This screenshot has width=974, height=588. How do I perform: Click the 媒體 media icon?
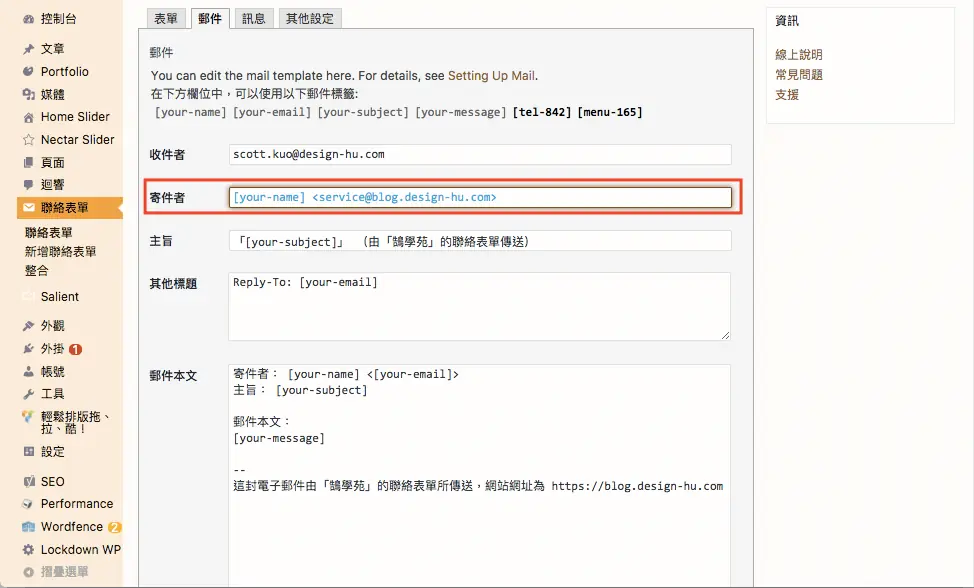[x=28, y=94]
